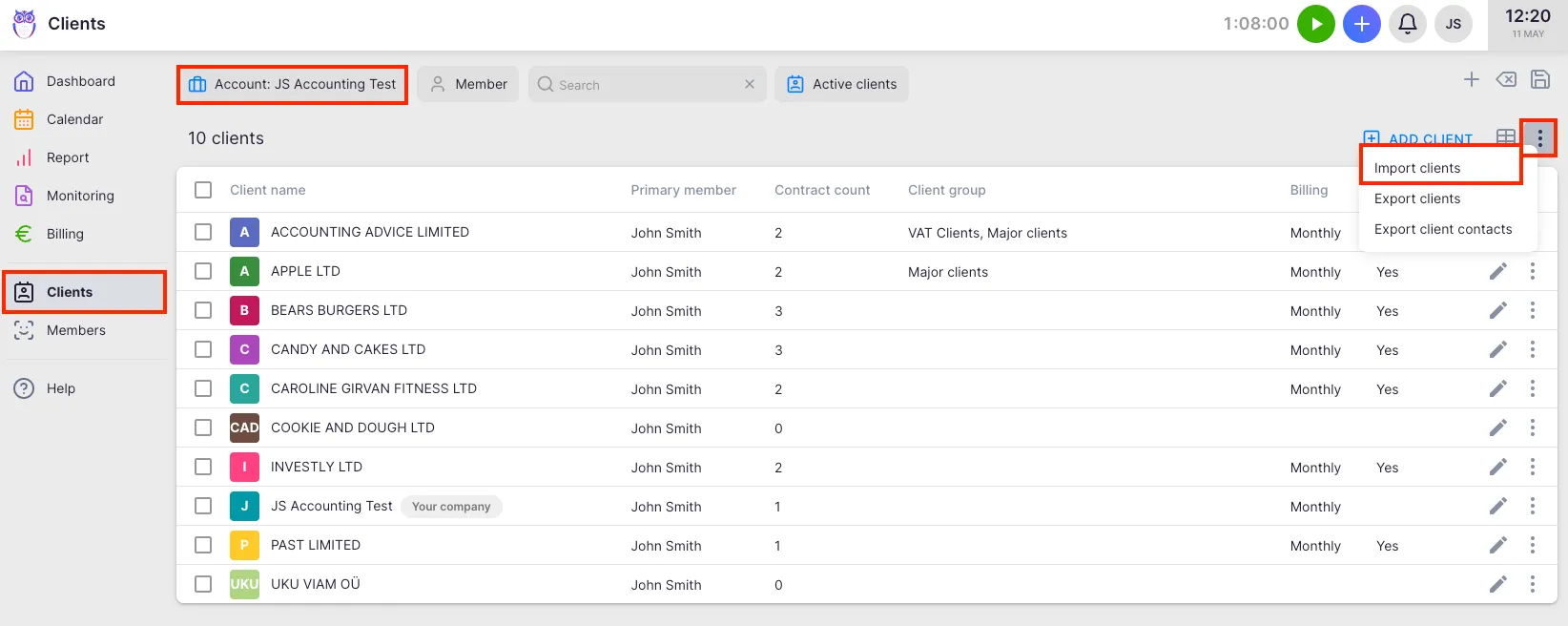The height and width of the screenshot is (626, 1568).
Task: Open the JS user profile avatar
Action: [x=1454, y=24]
